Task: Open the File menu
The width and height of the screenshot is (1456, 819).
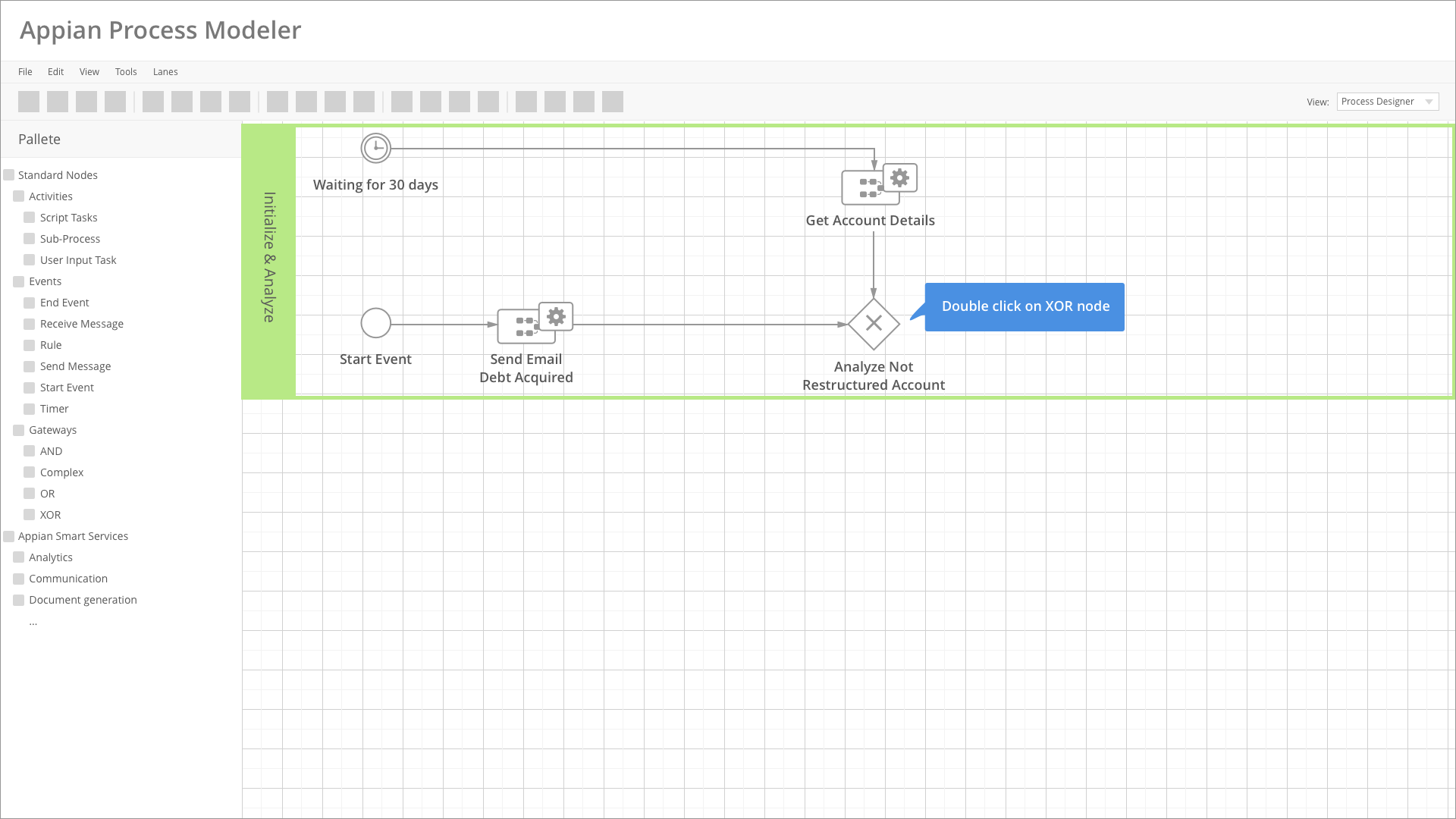Action: 25,71
